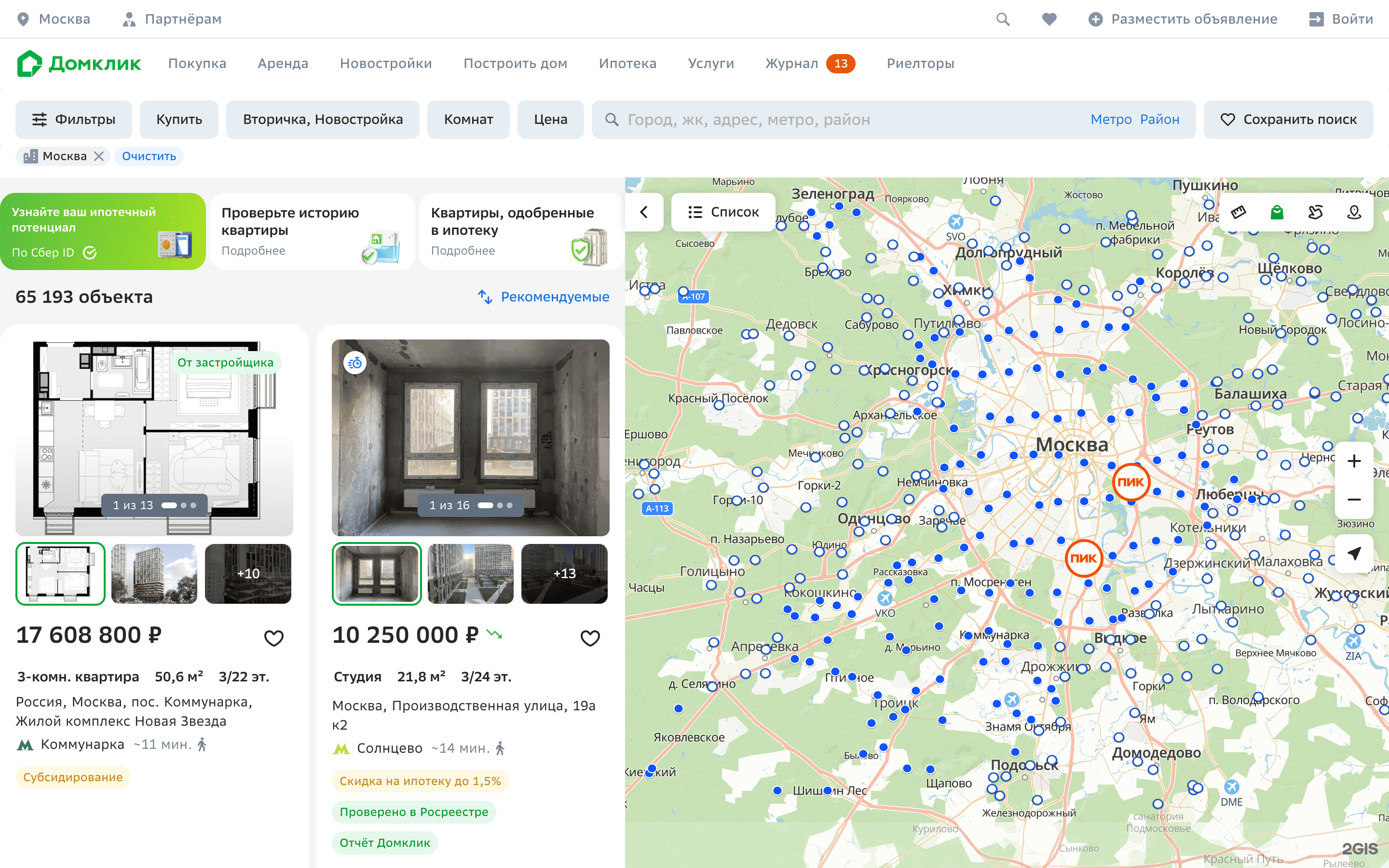The width and height of the screenshot is (1389, 868).
Task: Click the Солнцево metro station text
Action: [390, 748]
